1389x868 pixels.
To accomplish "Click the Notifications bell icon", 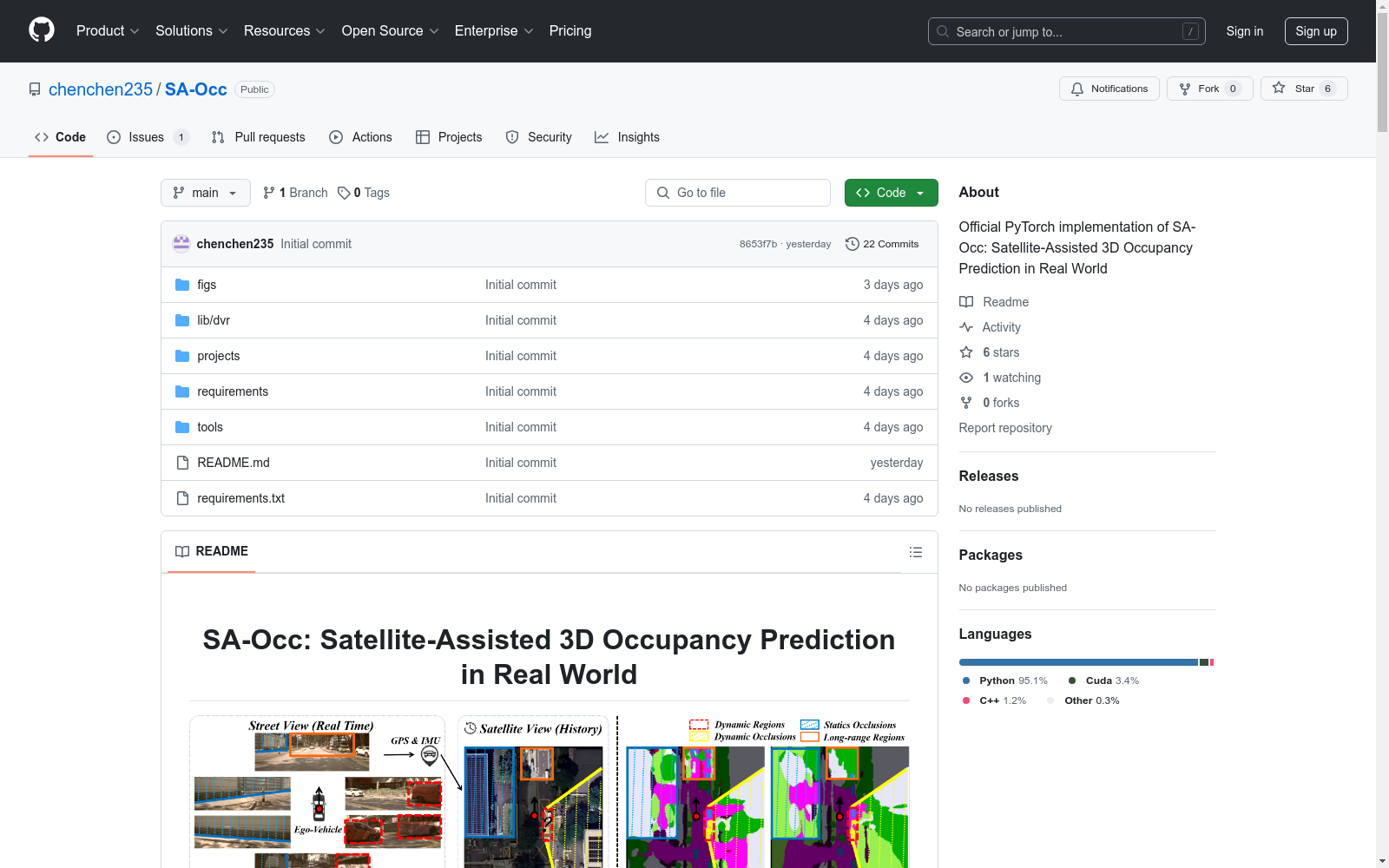I will pyautogui.click(x=1077, y=89).
